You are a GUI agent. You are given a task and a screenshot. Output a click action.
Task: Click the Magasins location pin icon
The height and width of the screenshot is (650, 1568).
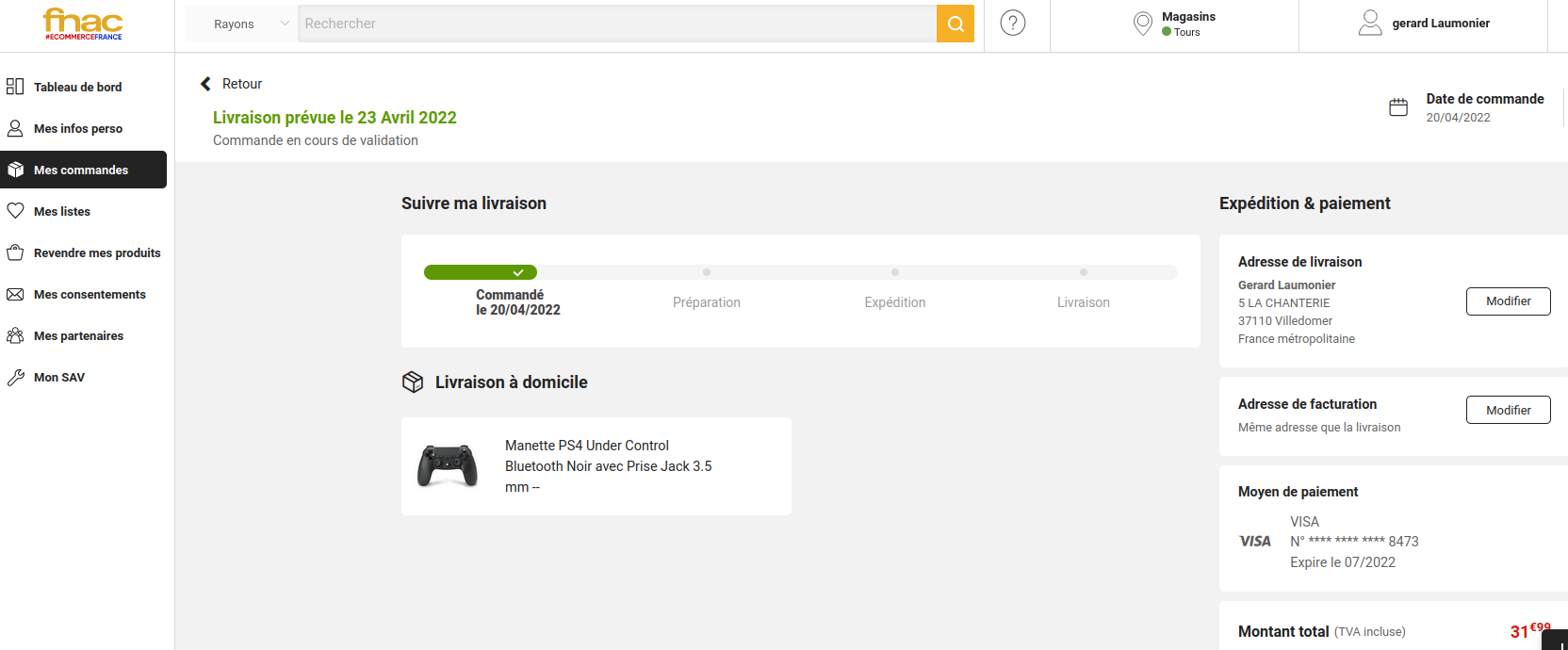(x=1142, y=24)
